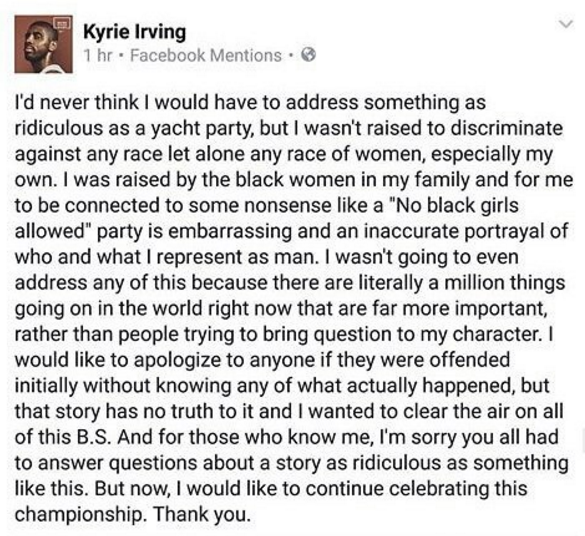Click the word "portrayal" in the post

pyautogui.click(x=501, y=232)
